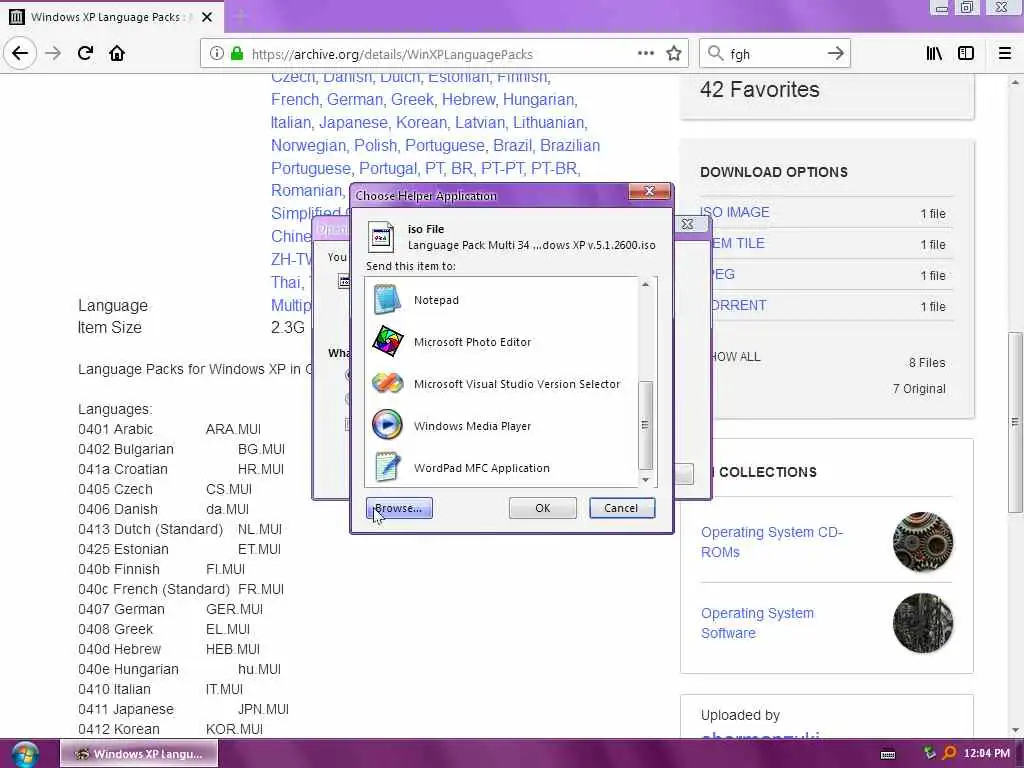The height and width of the screenshot is (768, 1024).
Task: Choose WordPad MFC Application in the list
Action: point(501,468)
